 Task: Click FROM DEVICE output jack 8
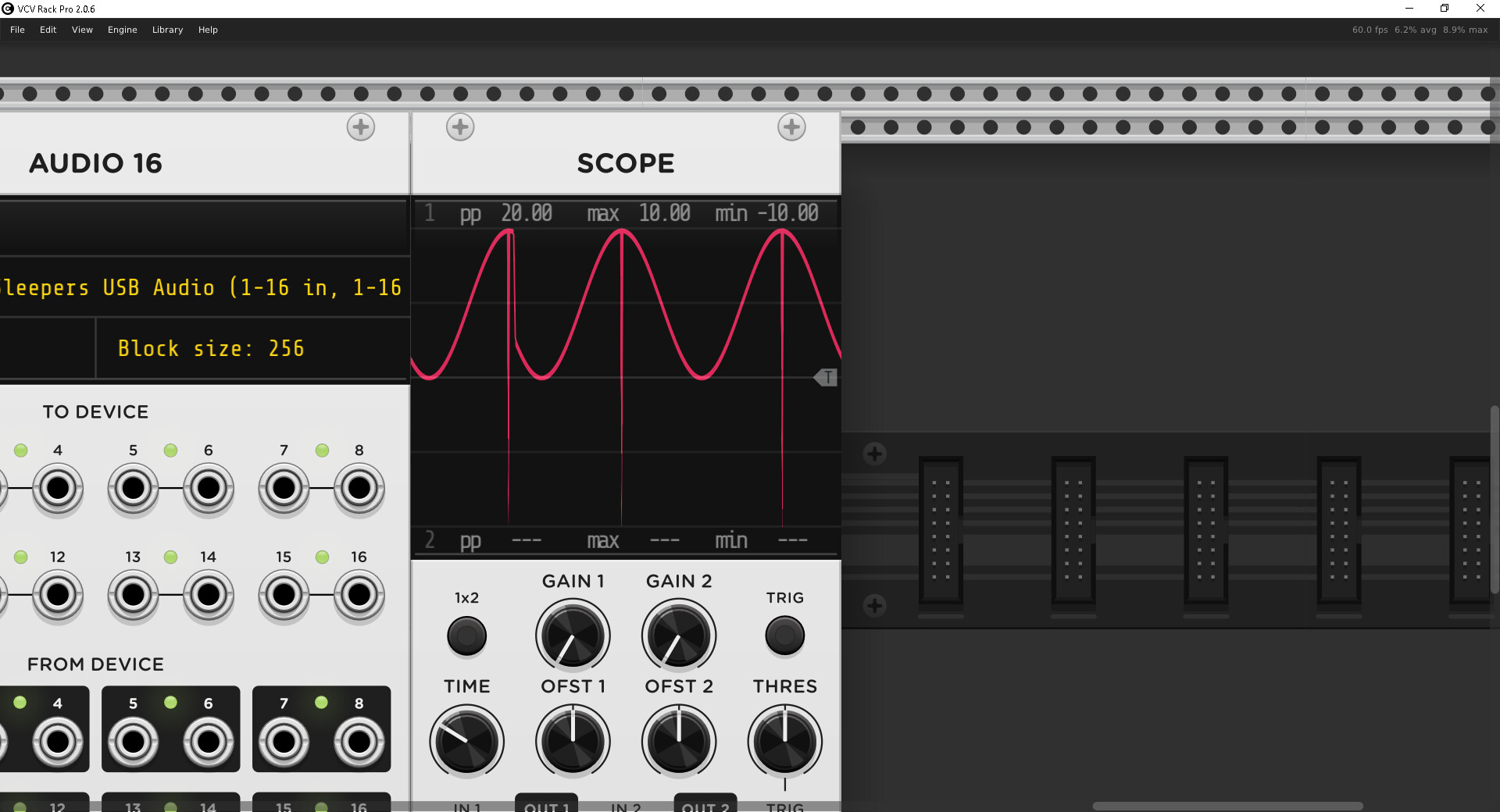pyautogui.click(x=359, y=742)
